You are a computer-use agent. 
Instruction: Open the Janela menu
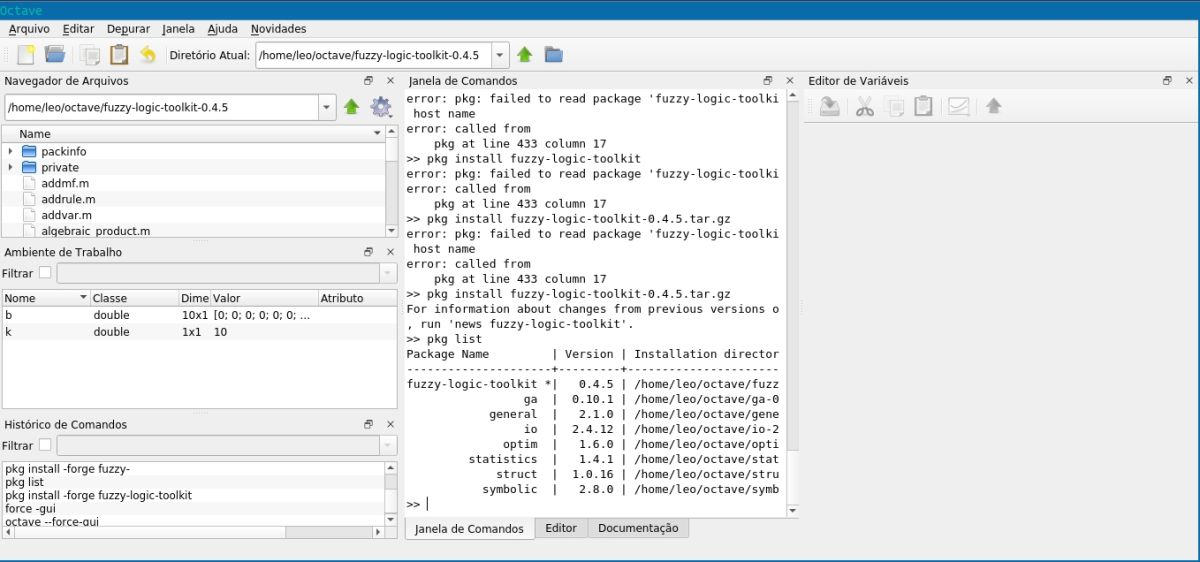(x=178, y=29)
